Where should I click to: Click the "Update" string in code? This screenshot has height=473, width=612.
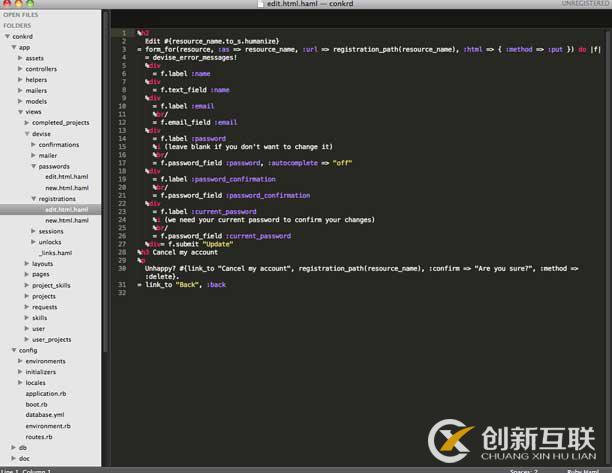click(x=218, y=244)
